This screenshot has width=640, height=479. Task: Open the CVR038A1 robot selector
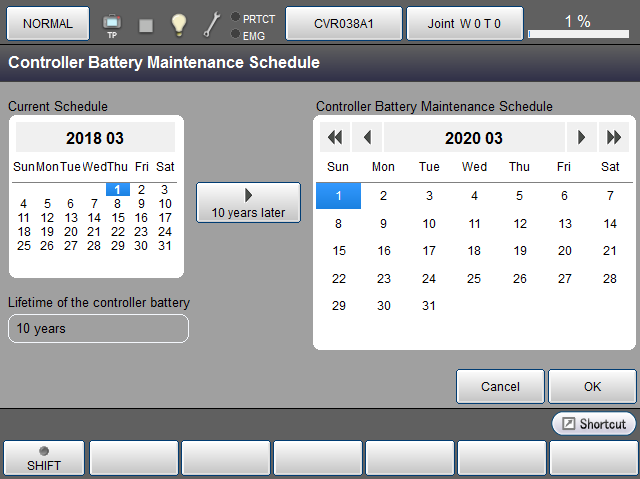coord(344,23)
